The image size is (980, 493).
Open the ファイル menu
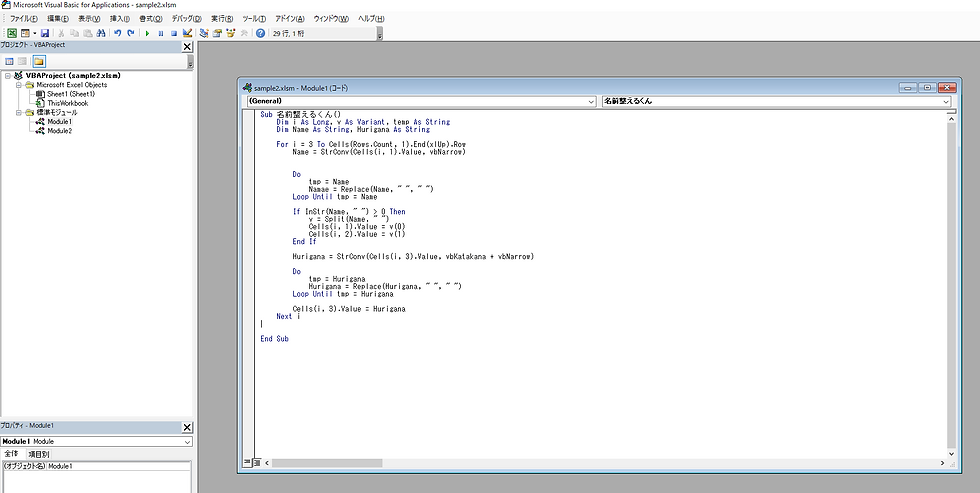23,19
